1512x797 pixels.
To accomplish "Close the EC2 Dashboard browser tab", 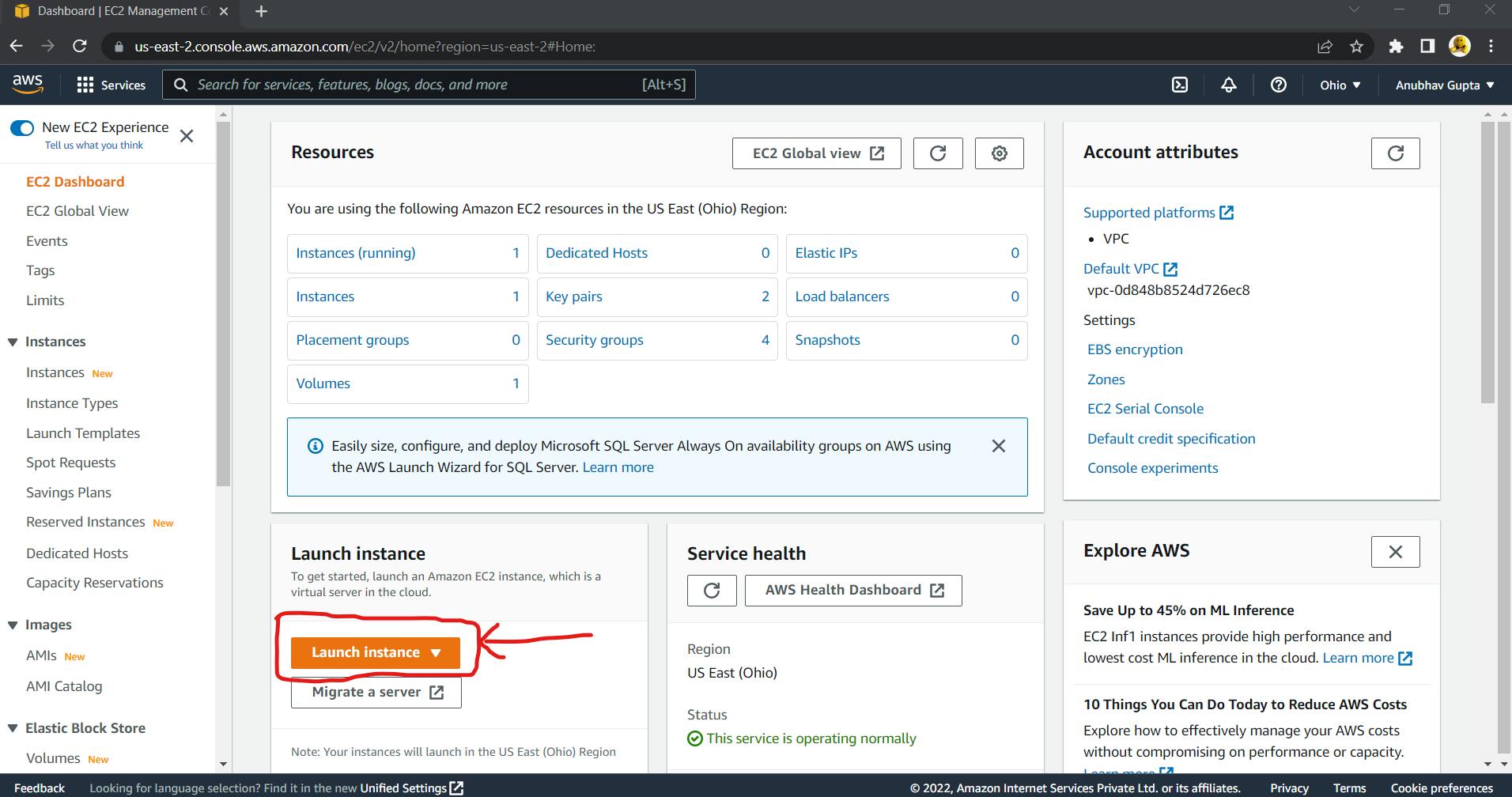I will coord(224,11).
